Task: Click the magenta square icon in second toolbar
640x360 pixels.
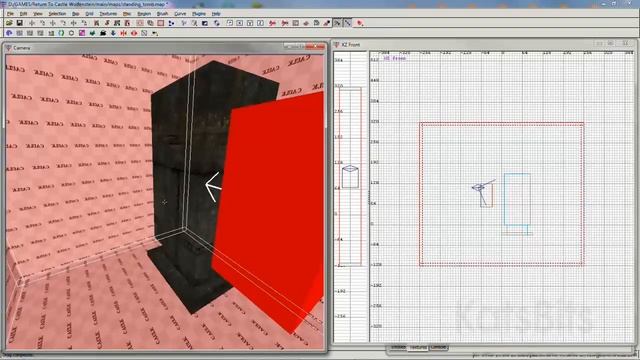Action: (82, 33)
